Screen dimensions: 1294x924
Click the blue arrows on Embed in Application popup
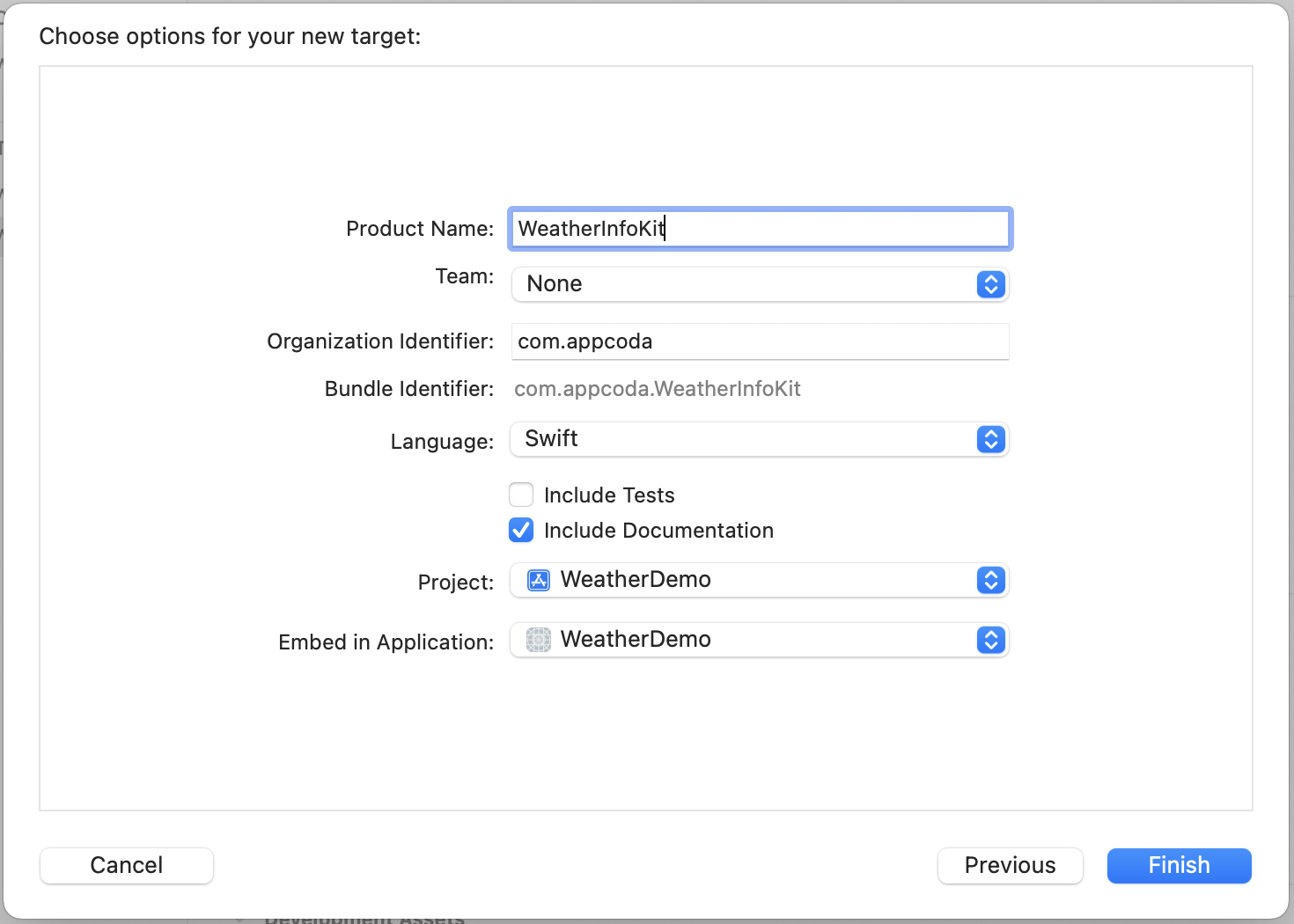(x=990, y=640)
